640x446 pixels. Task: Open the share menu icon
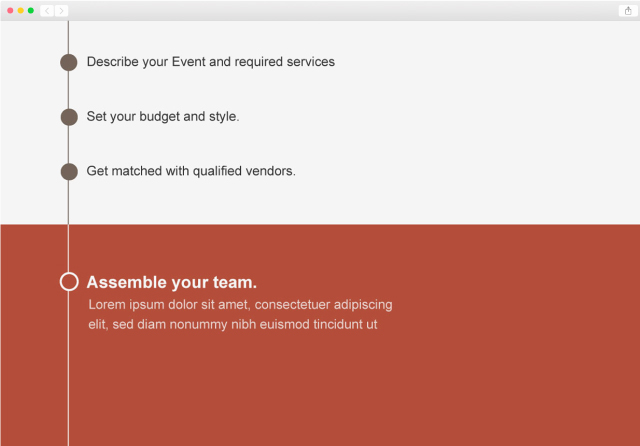(x=626, y=10)
